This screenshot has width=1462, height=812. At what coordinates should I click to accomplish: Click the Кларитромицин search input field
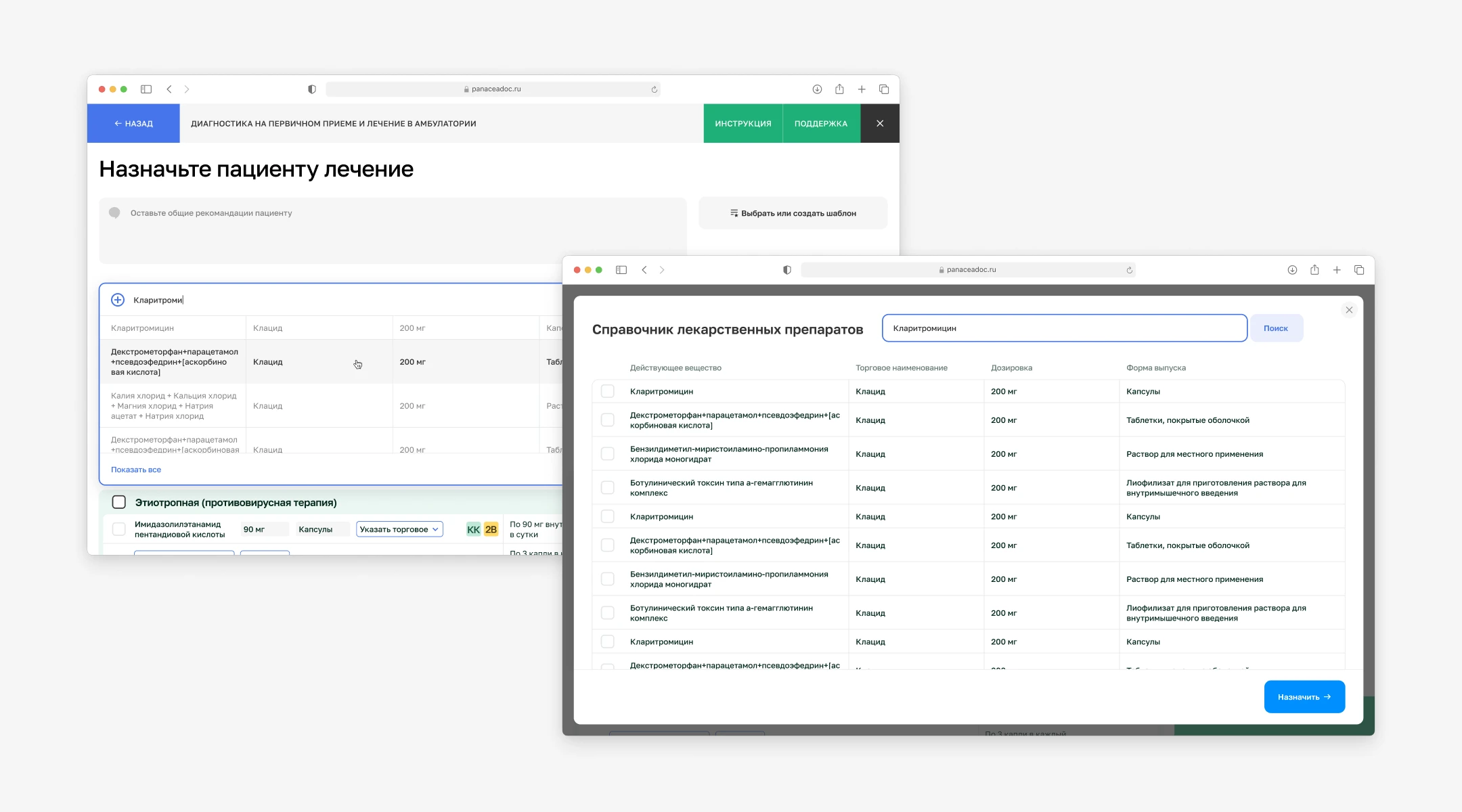point(1064,328)
